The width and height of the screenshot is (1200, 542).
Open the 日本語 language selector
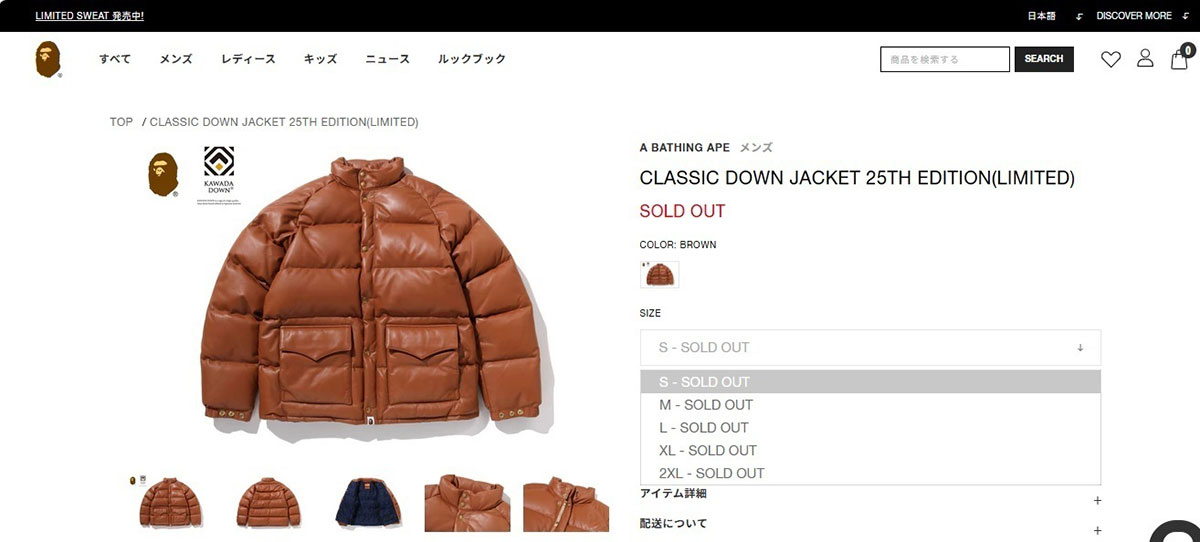1042,16
